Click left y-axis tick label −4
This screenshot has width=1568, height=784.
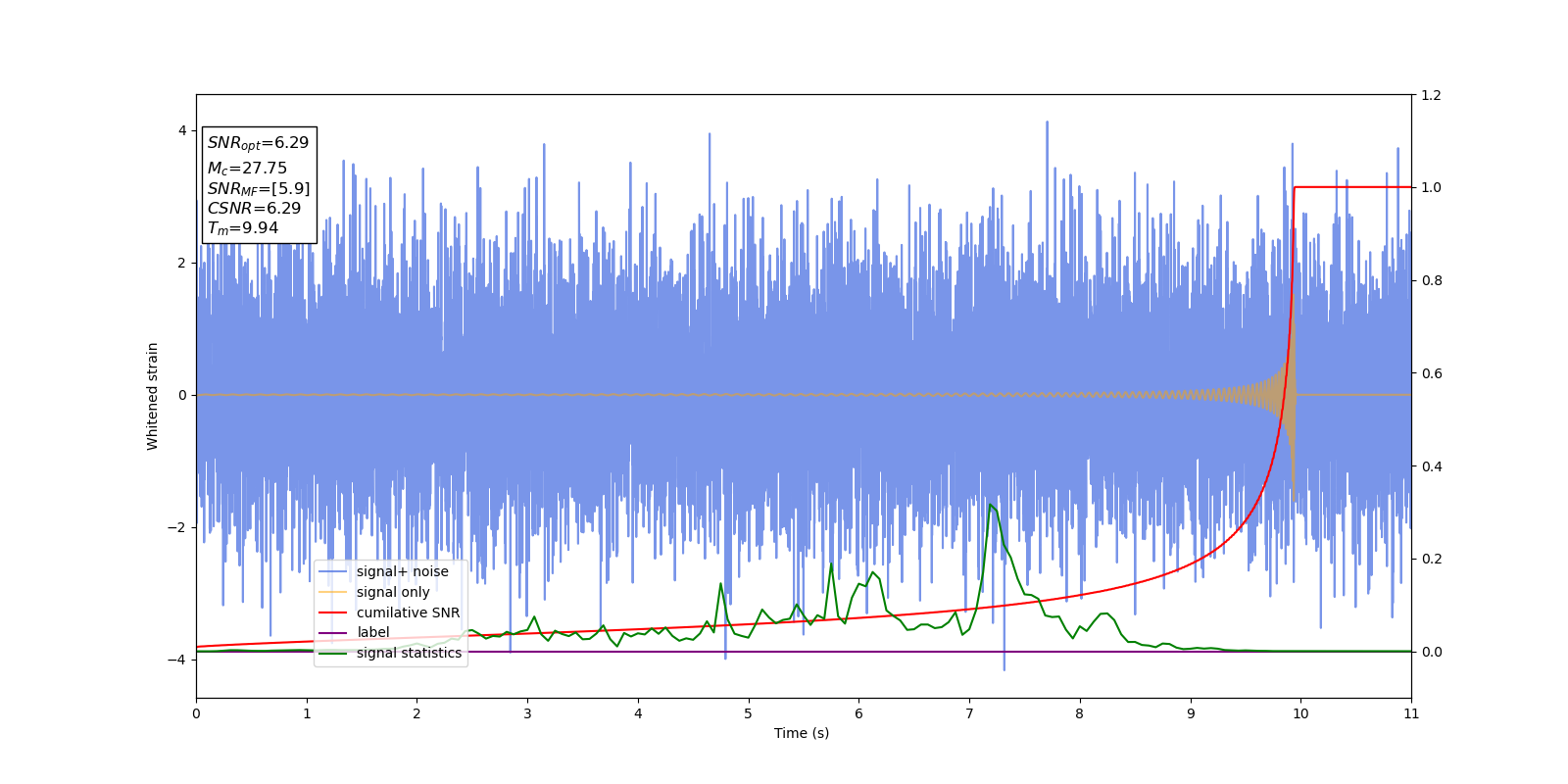click(x=177, y=660)
